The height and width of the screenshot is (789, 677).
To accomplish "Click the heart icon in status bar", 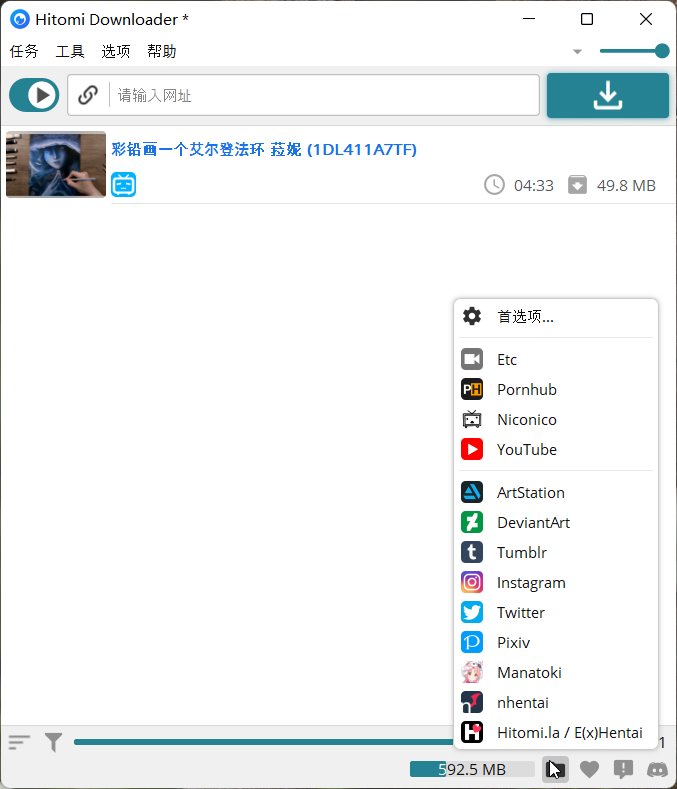I will pos(589,769).
